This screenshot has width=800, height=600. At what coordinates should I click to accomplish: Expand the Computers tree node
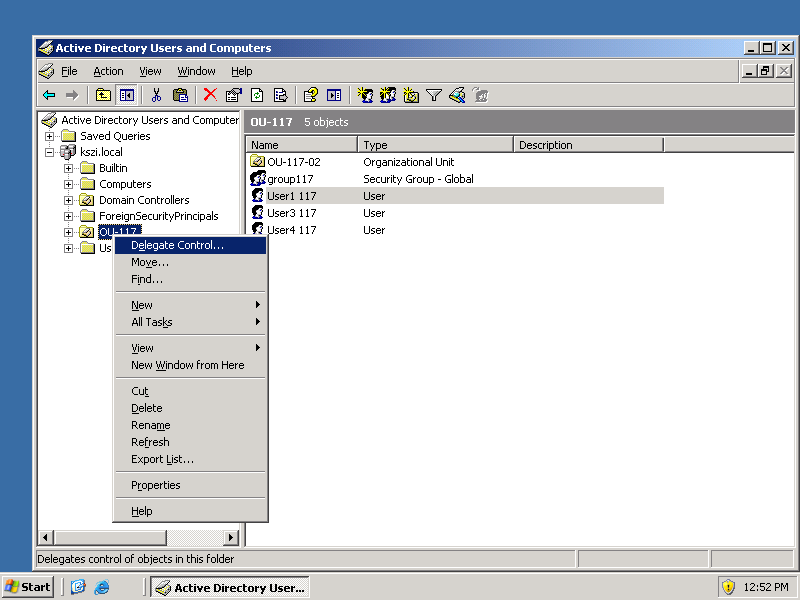tap(68, 184)
